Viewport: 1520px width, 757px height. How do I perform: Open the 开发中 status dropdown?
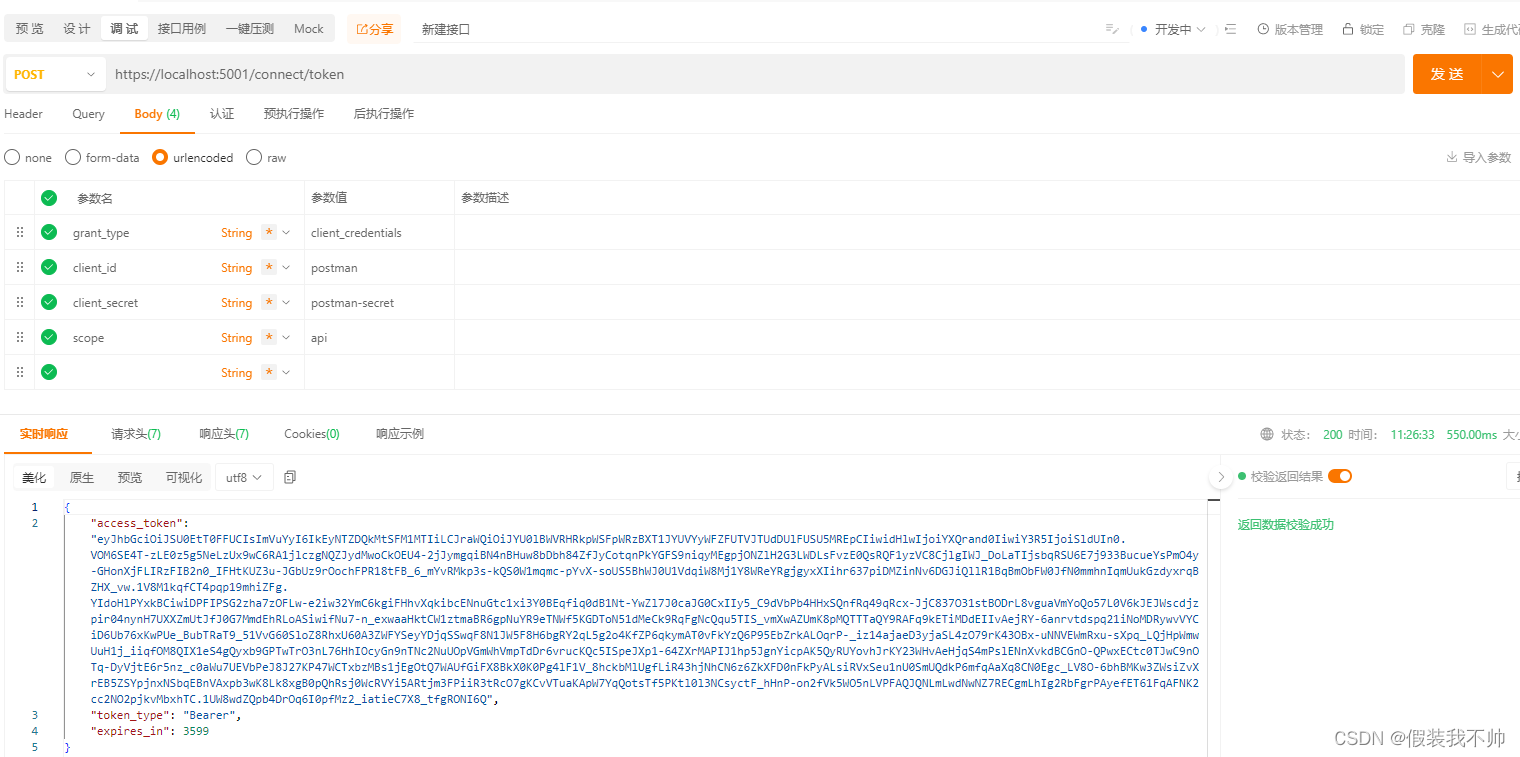coord(1173,29)
